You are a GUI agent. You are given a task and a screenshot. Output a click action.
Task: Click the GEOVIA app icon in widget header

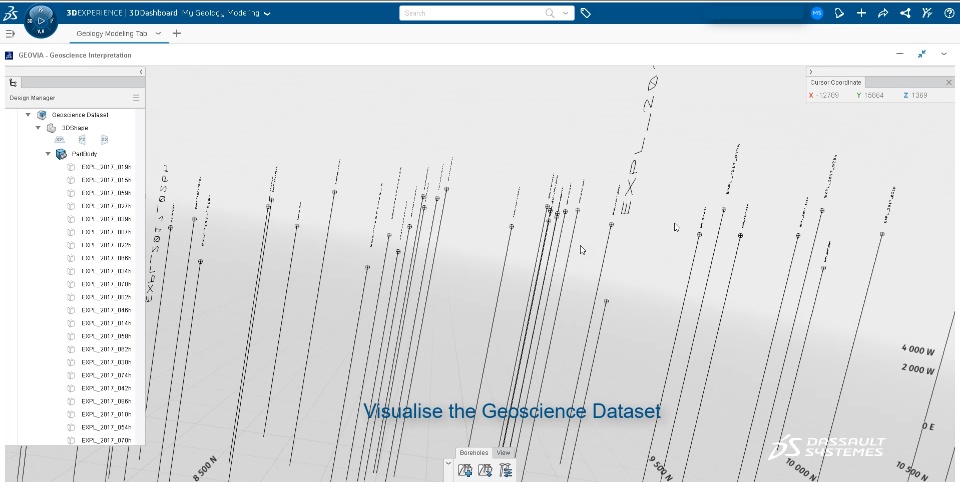click(9, 55)
